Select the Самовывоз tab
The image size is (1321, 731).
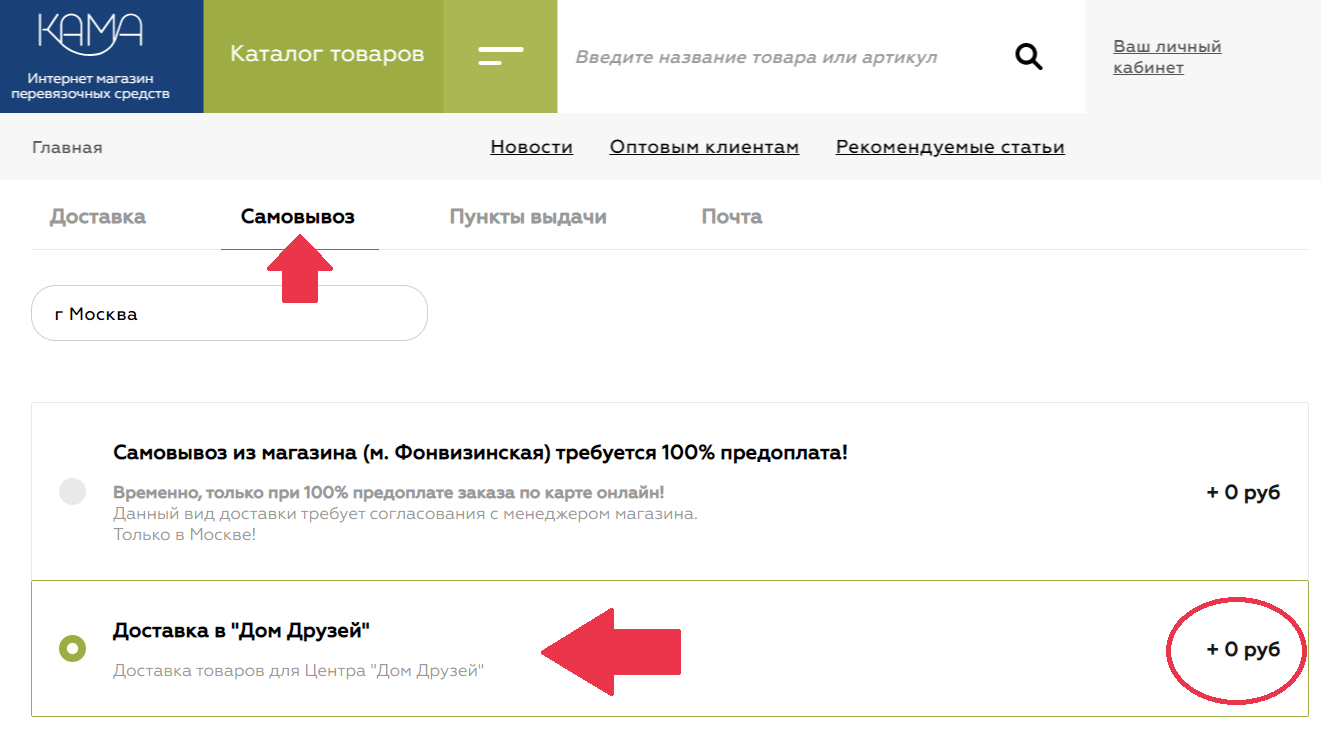pyautogui.click(x=298, y=217)
